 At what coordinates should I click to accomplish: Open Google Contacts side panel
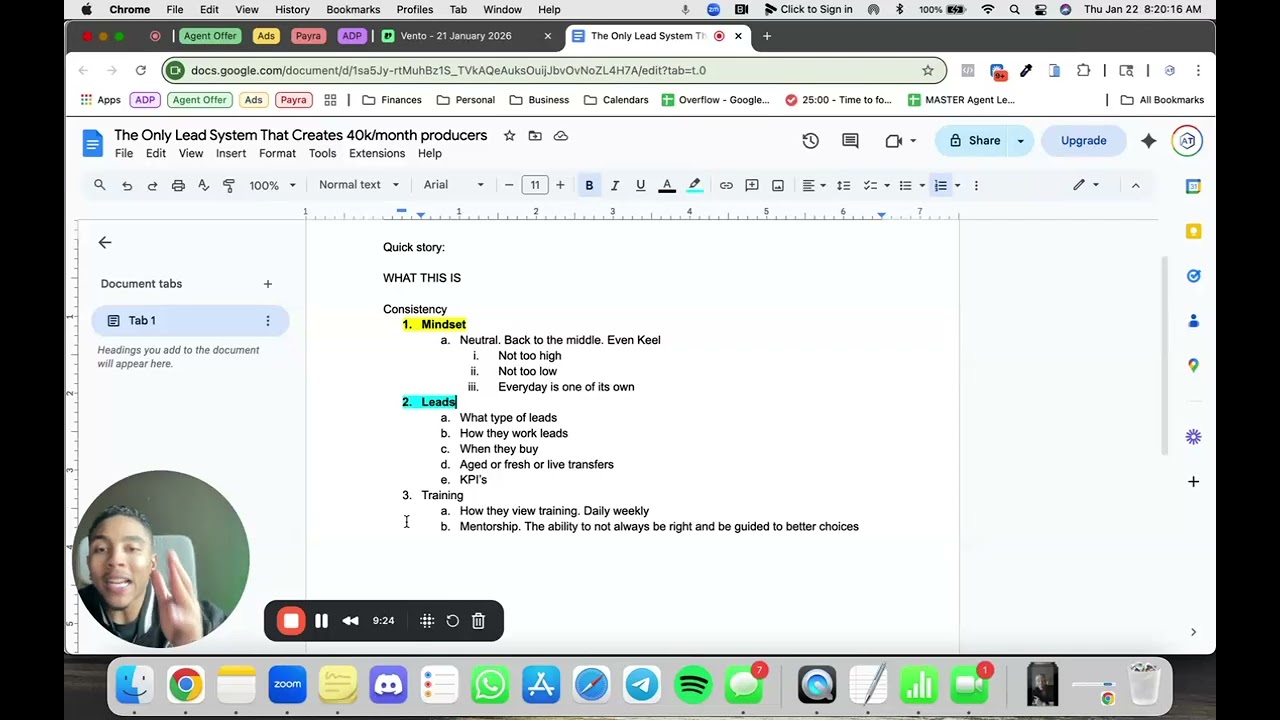click(1193, 321)
